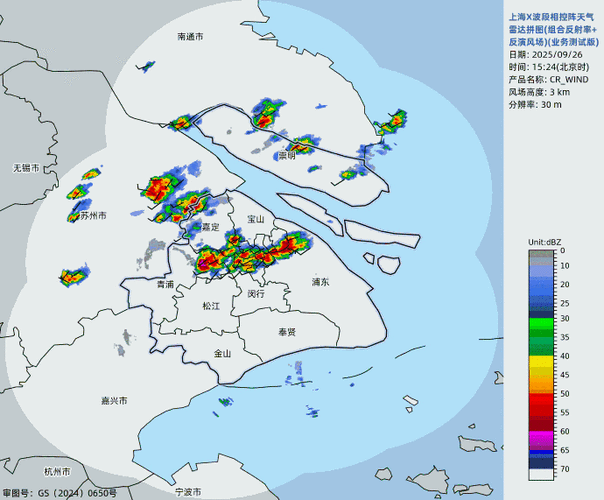604x500 pixels.
Task: Click the 崇明 district label
Action: [287, 156]
